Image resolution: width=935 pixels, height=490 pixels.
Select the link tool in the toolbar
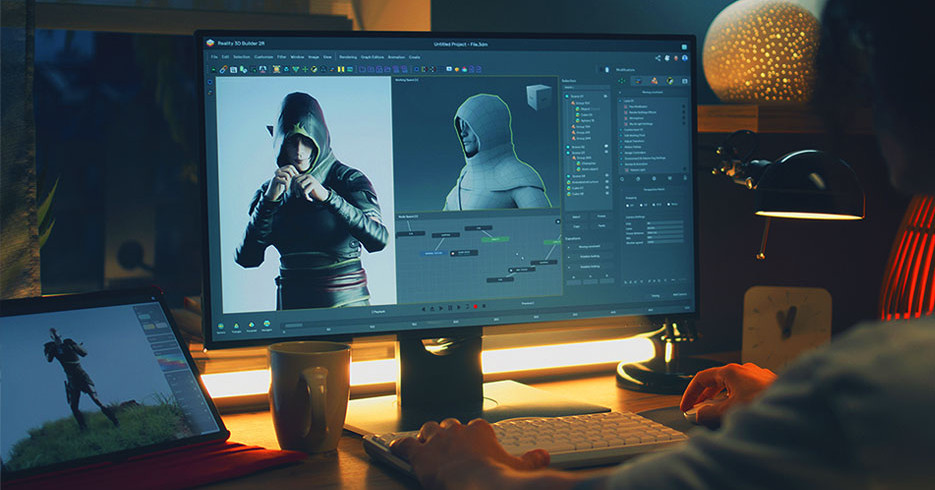222,69
